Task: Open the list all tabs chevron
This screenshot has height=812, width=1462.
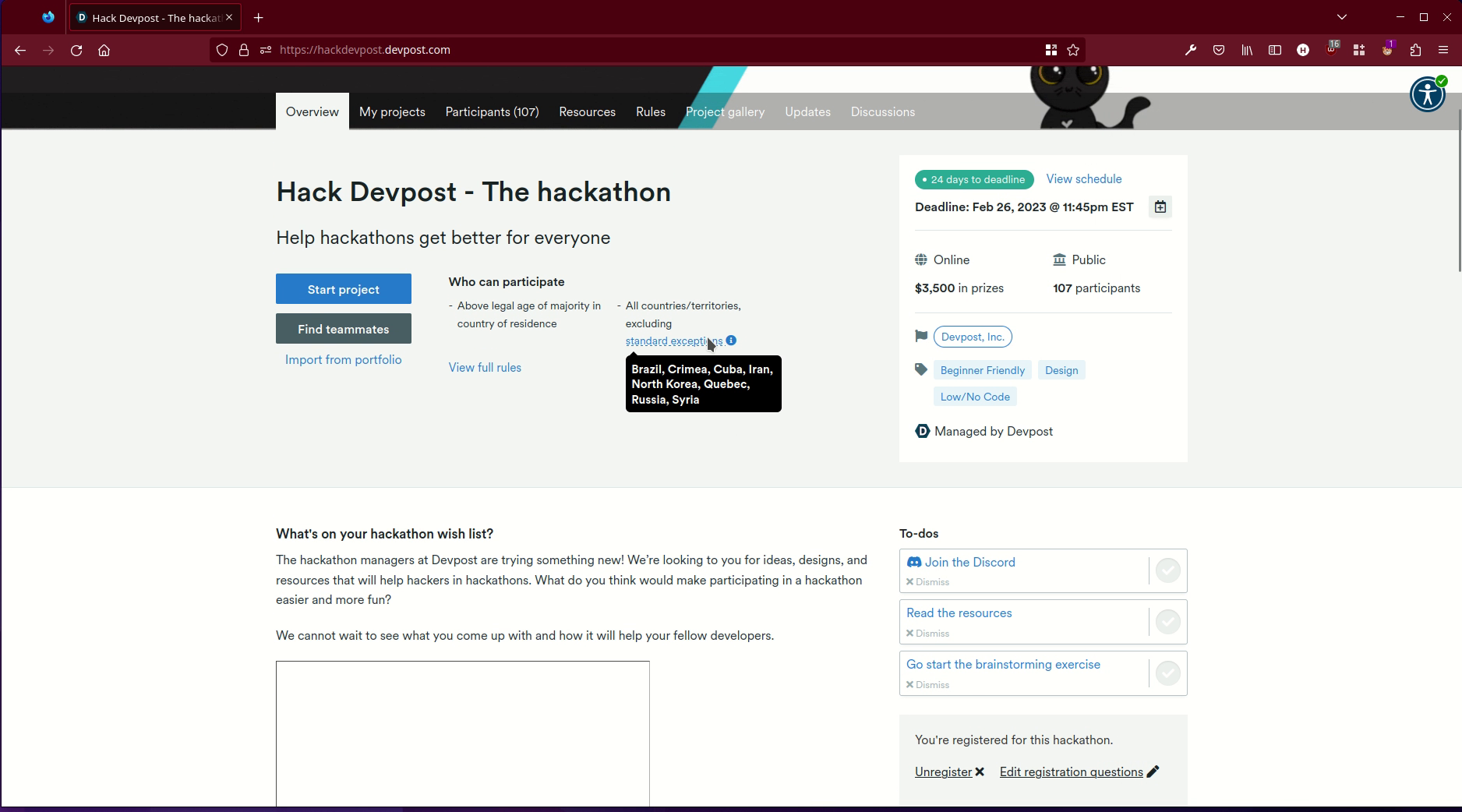Action: [1341, 16]
